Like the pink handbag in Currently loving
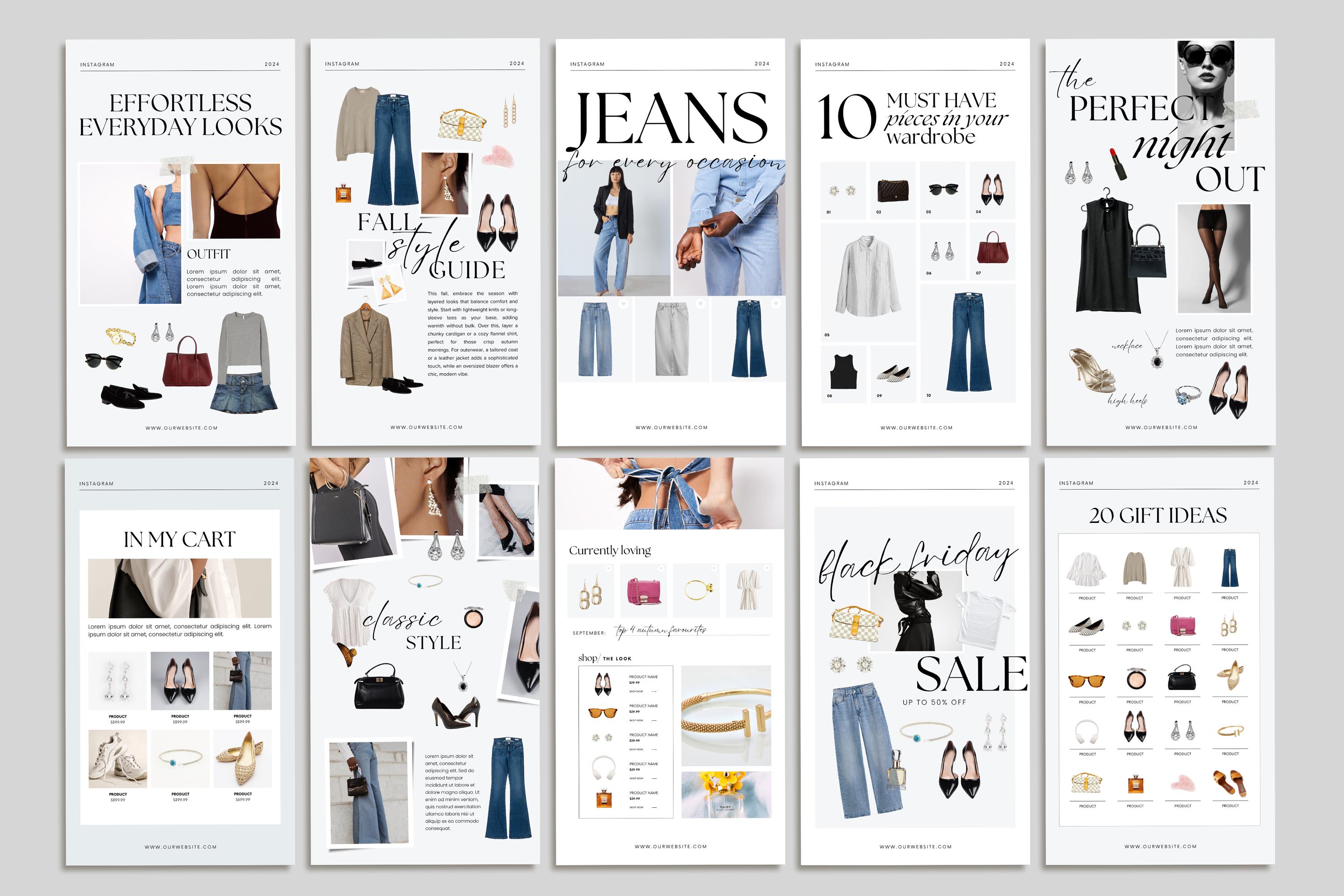Image resolution: width=1344 pixels, height=896 pixels. click(661, 568)
